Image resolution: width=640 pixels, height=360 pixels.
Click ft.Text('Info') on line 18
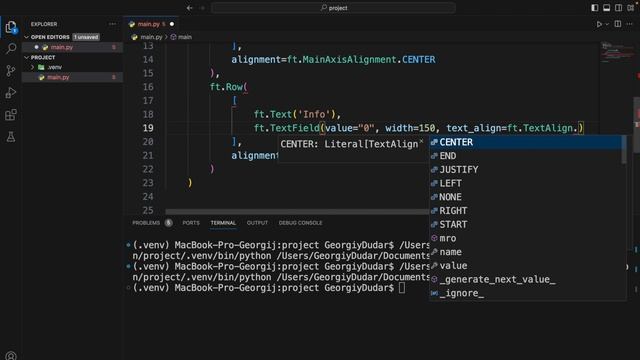click(x=294, y=114)
